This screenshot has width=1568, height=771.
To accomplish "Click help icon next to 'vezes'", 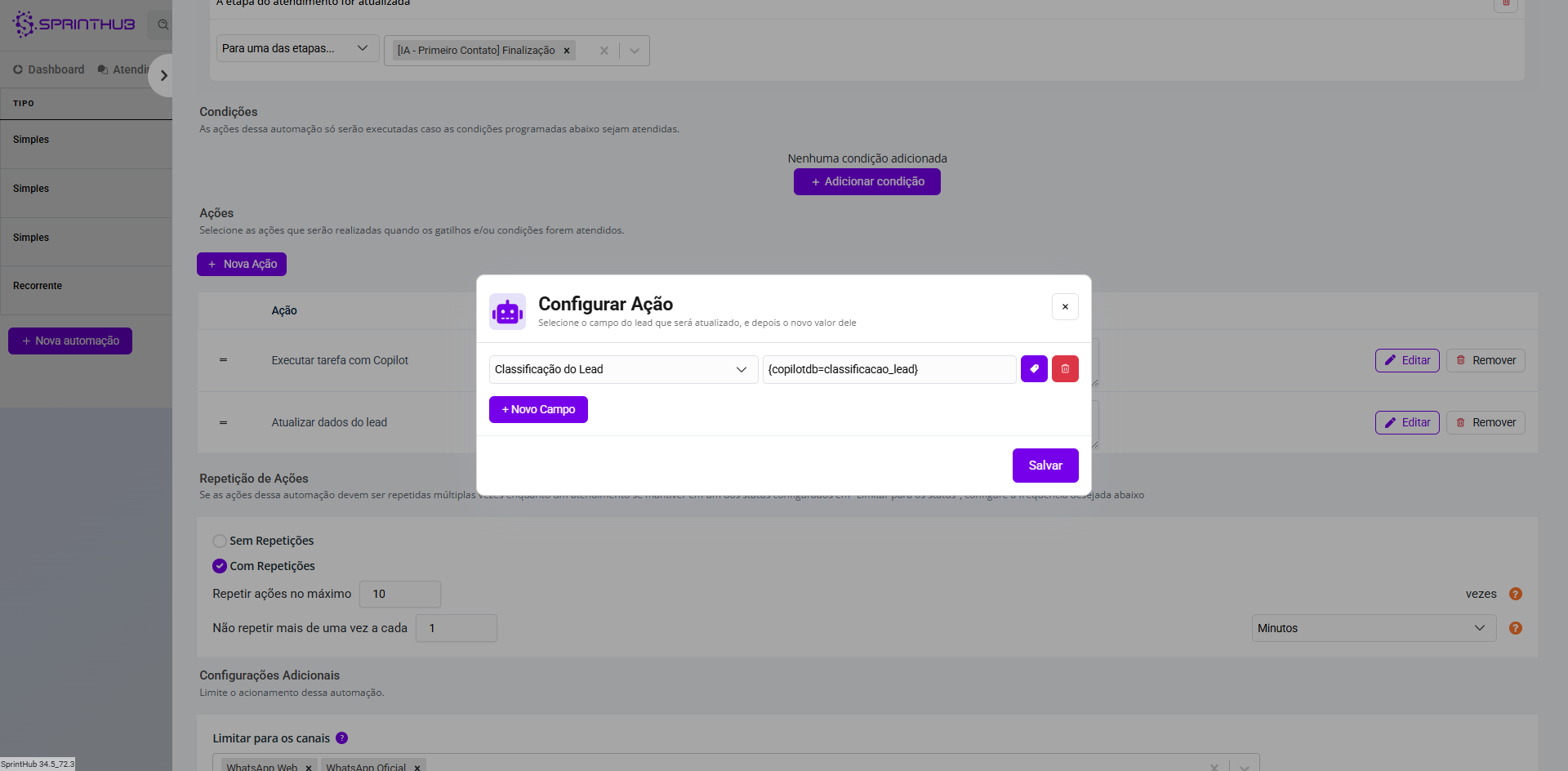I will (x=1516, y=594).
